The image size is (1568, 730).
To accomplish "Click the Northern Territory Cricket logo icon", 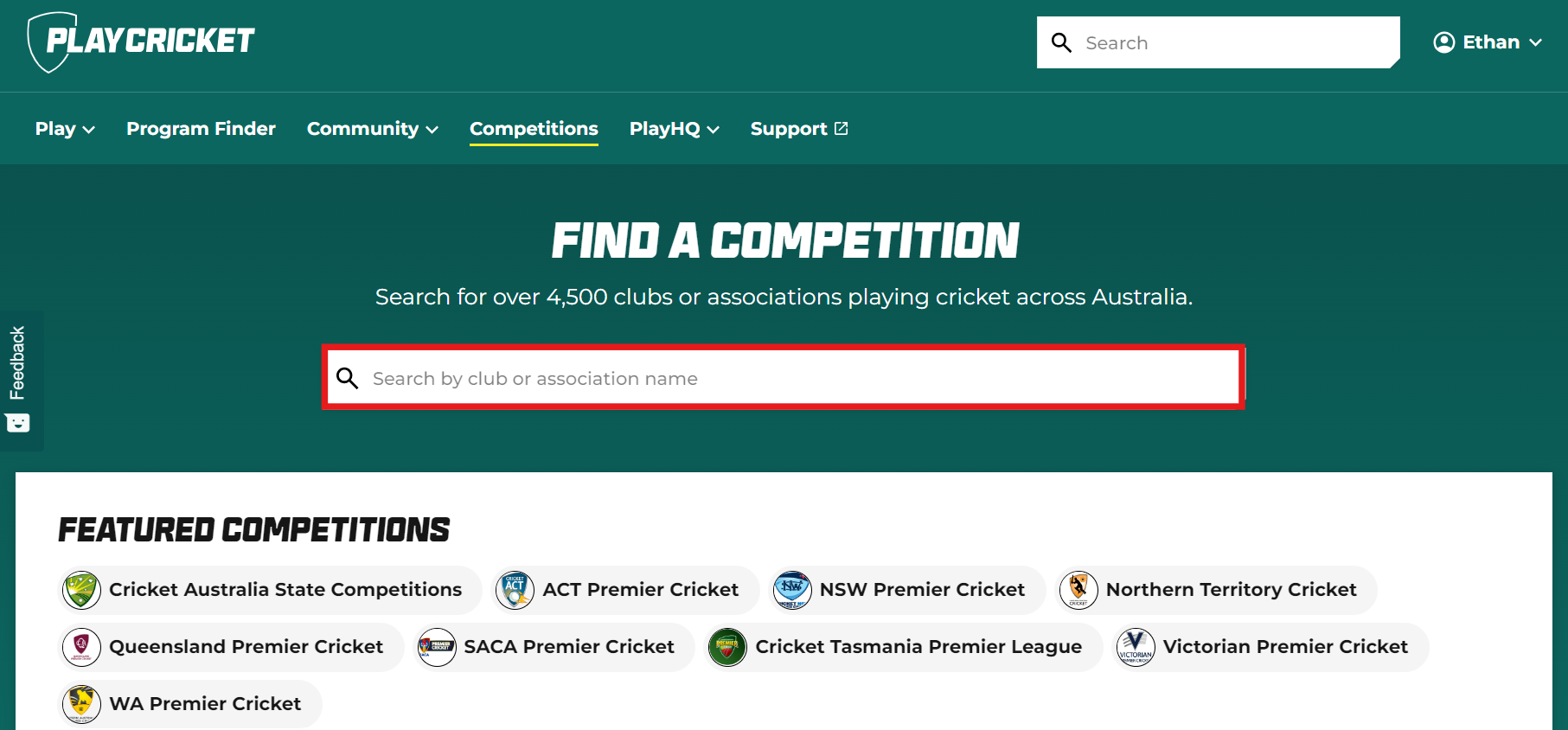I will click(1078, 590).
